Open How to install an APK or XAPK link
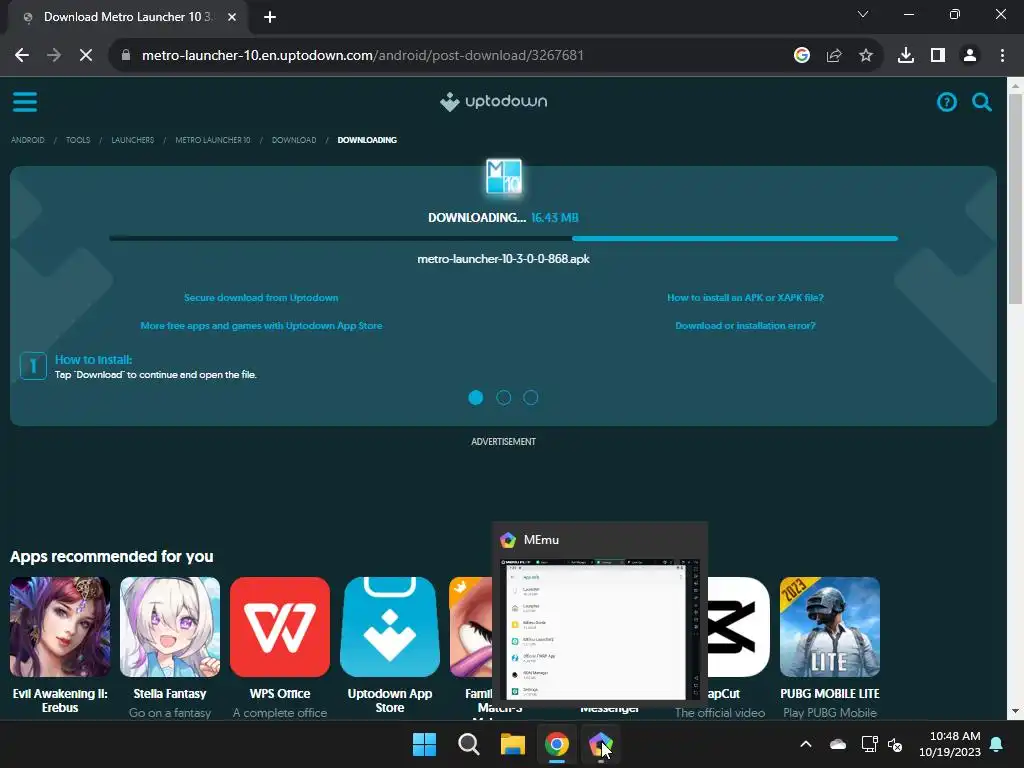 (x=745, y=298)
